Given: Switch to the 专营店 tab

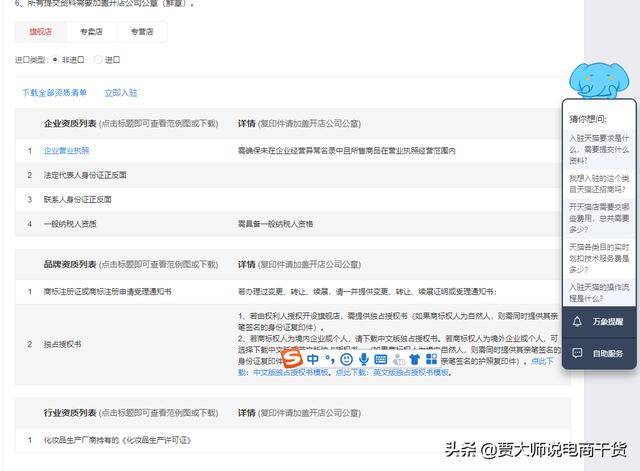Looking at the screenshot, I should 142,32.
